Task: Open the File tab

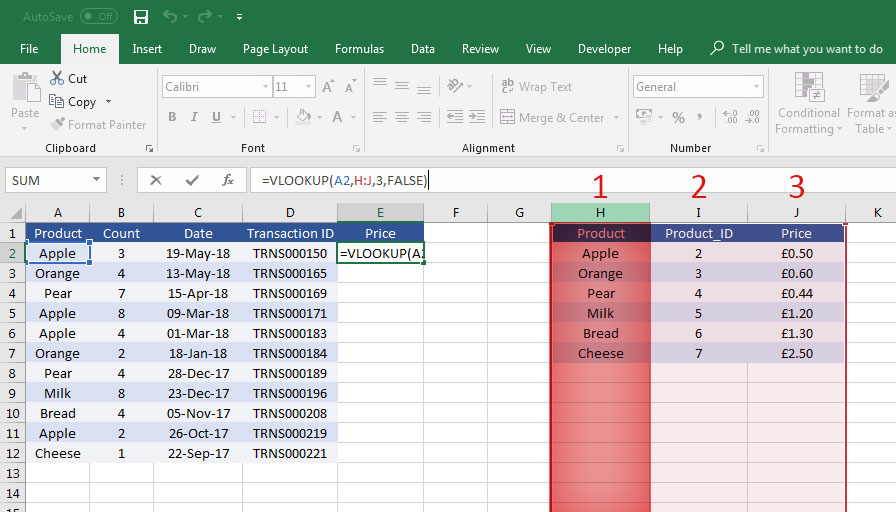Action: click(29, 49)
